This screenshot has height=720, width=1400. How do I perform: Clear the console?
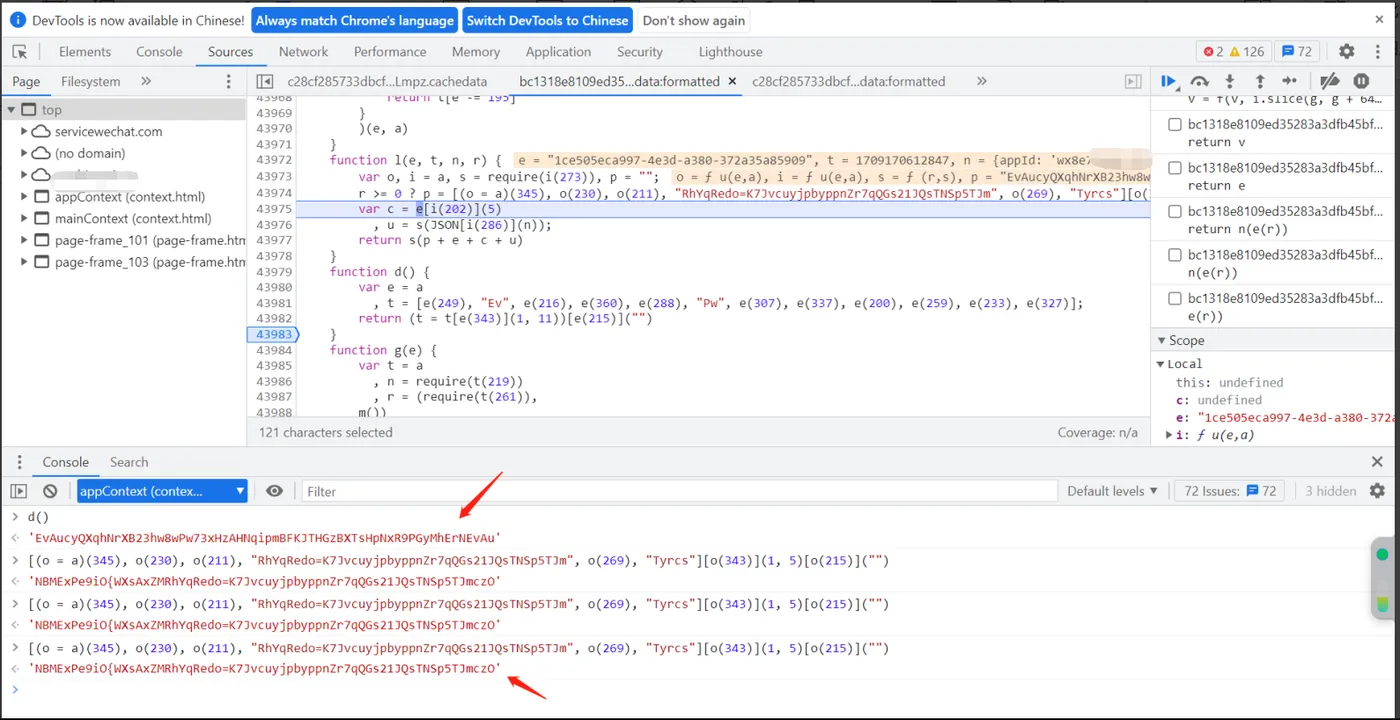click(x=50, y=491)
